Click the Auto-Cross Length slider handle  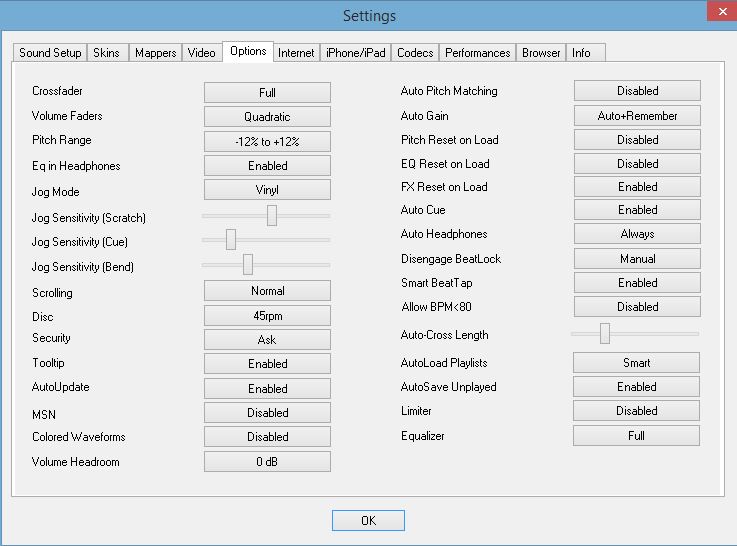point(605,334)
